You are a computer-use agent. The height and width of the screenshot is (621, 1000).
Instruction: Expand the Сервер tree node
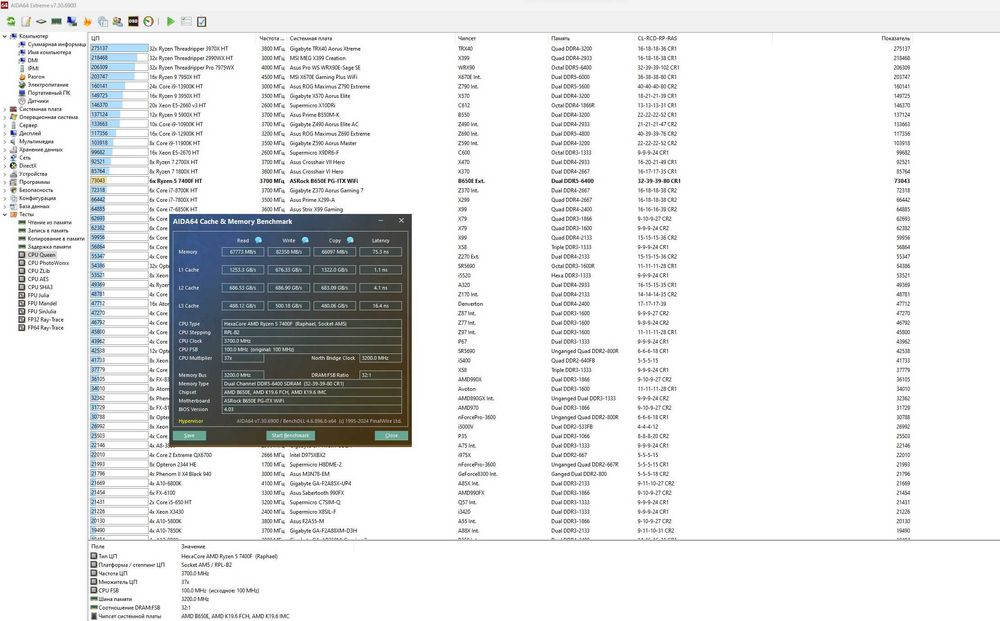[5, 126]
